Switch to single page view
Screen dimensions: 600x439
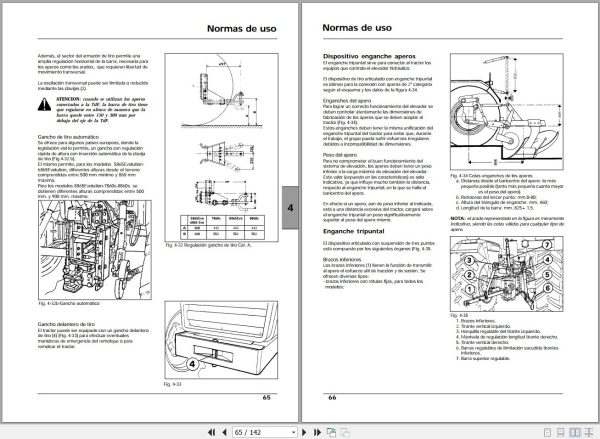click(x=548, y=432)
